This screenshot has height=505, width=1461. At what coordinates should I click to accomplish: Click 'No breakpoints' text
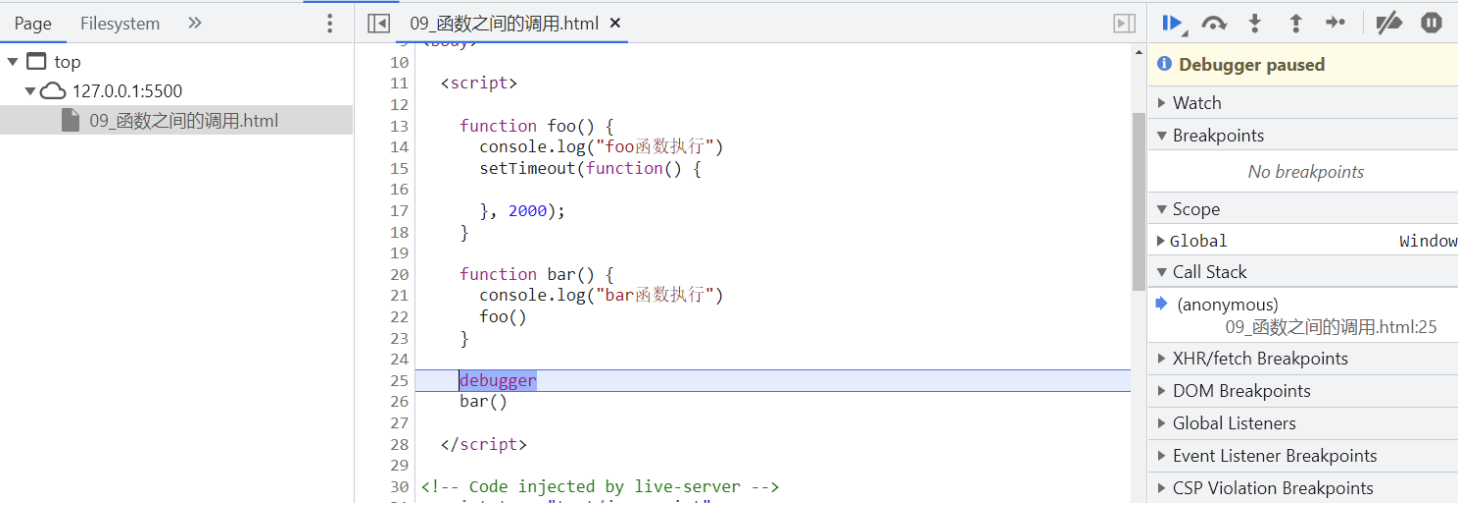coord(1306,172)
